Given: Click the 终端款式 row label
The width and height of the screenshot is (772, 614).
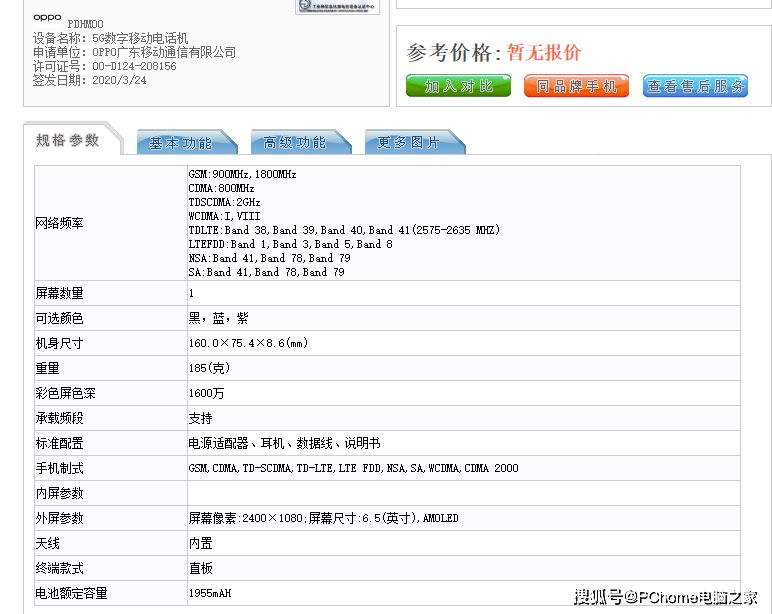Looking at the screenshot, I should (x=59, y=569).
